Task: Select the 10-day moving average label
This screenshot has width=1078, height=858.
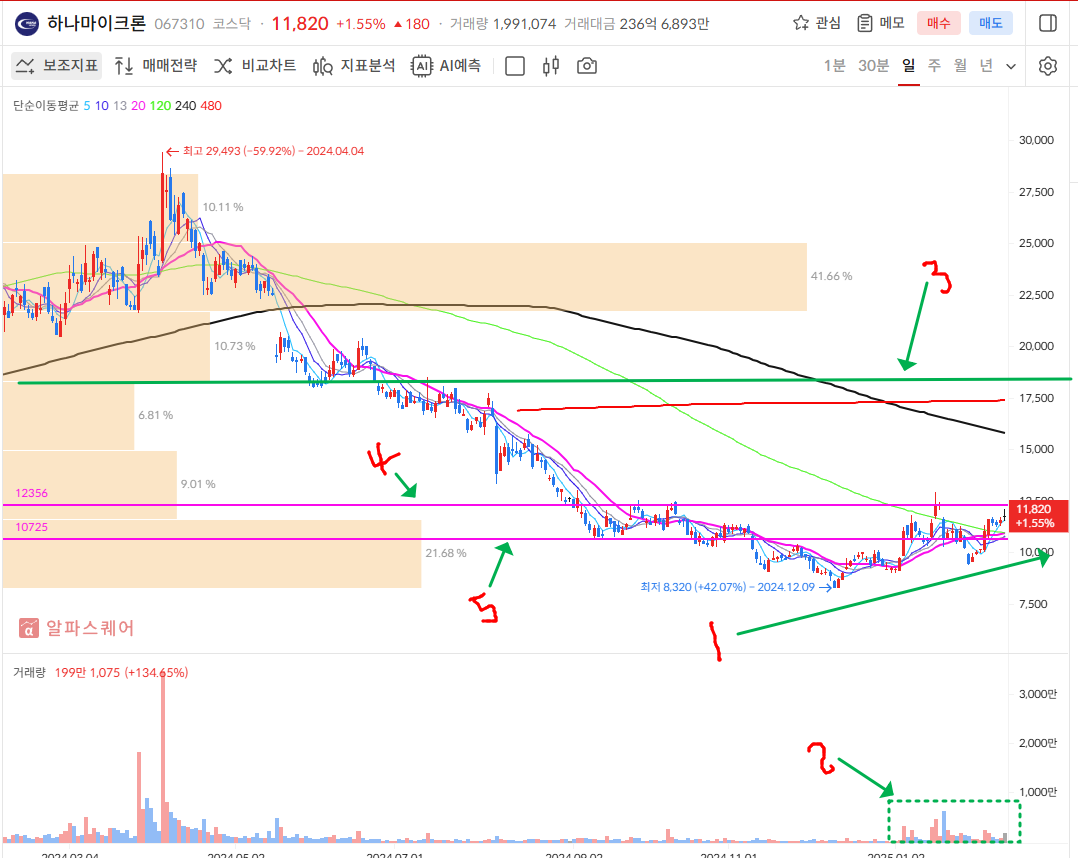Action: point(102,106)
